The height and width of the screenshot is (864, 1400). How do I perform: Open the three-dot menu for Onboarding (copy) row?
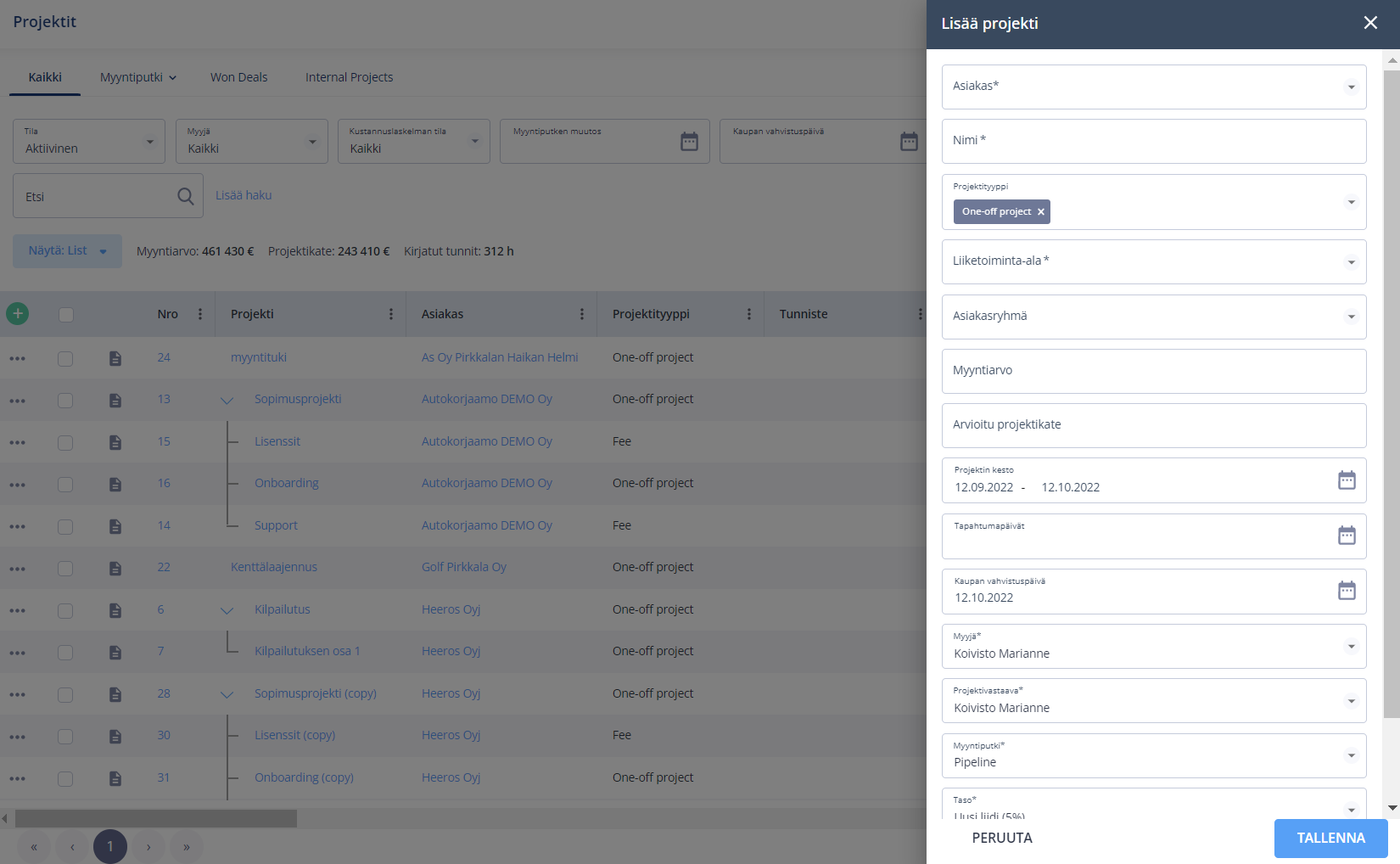(x=17, y=778)
